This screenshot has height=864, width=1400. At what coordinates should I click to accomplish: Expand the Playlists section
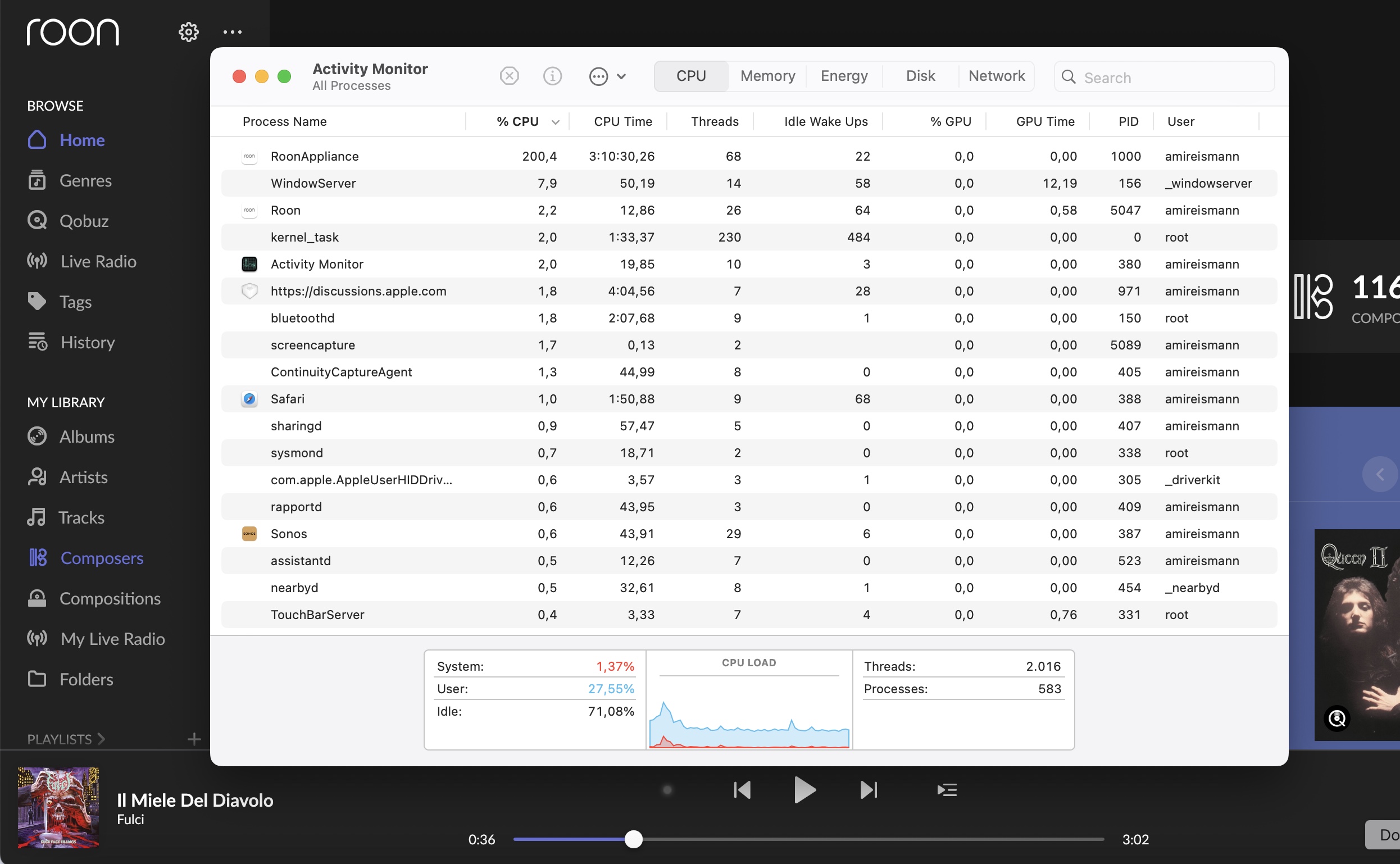click(66, 739)
